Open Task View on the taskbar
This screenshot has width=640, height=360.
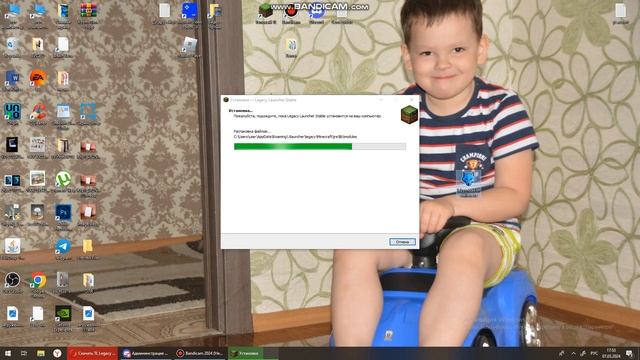(24, 353)
